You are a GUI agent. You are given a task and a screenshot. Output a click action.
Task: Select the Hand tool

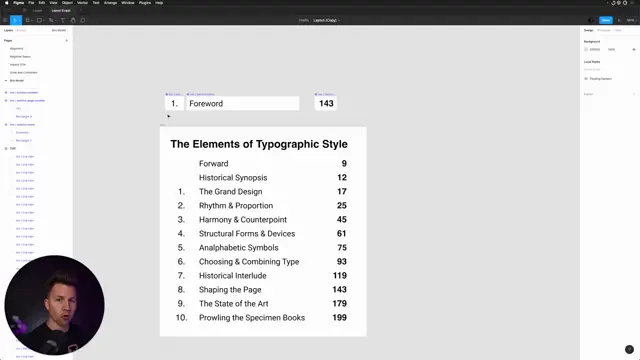(73, 20)
